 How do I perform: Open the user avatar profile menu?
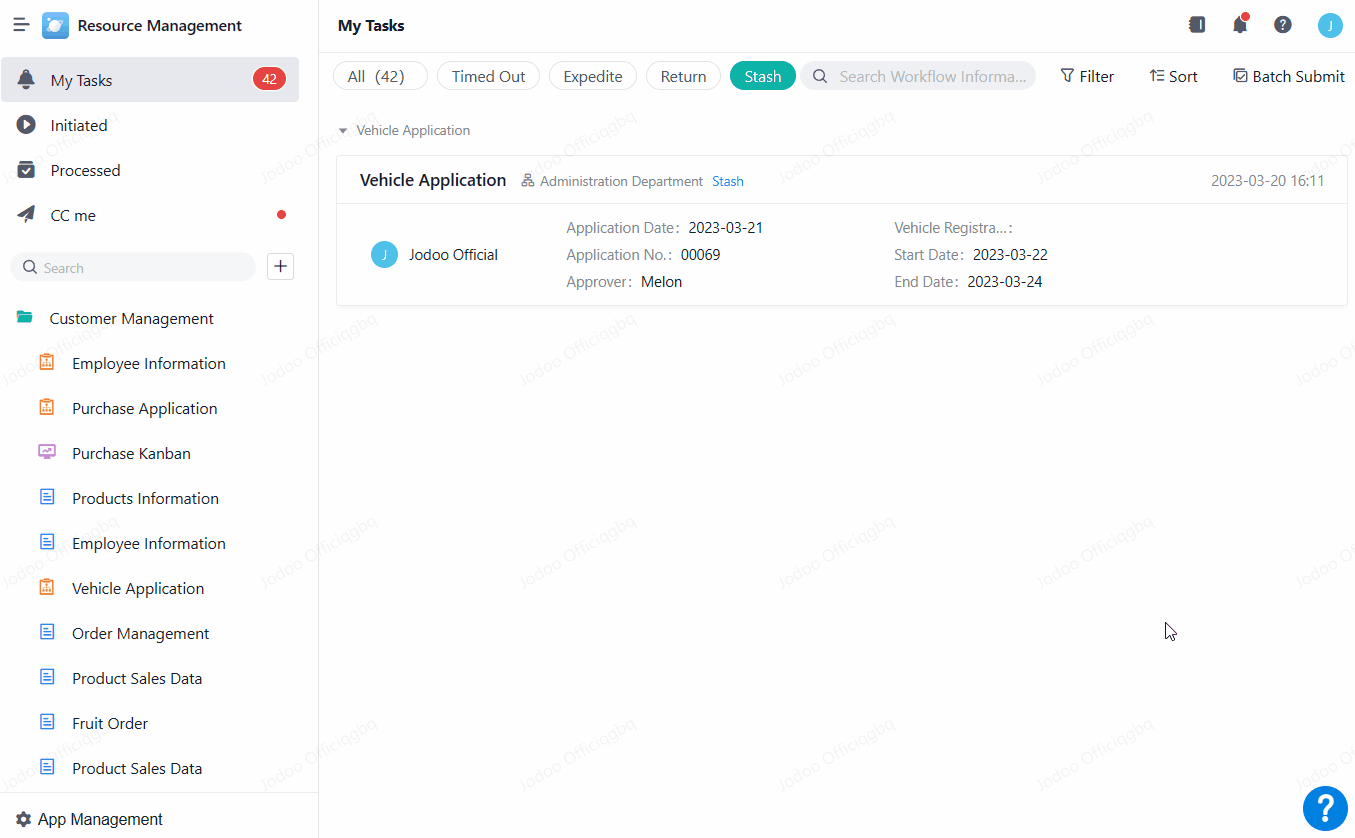pyautogui.click(x=1329, y=26)
